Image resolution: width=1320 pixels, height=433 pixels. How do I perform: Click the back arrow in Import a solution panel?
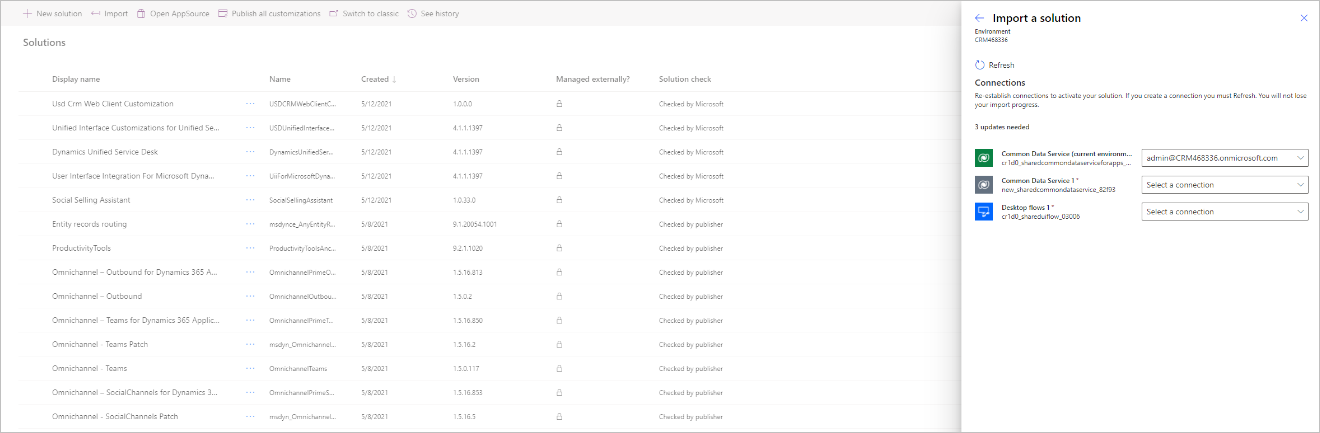(980, 18)
